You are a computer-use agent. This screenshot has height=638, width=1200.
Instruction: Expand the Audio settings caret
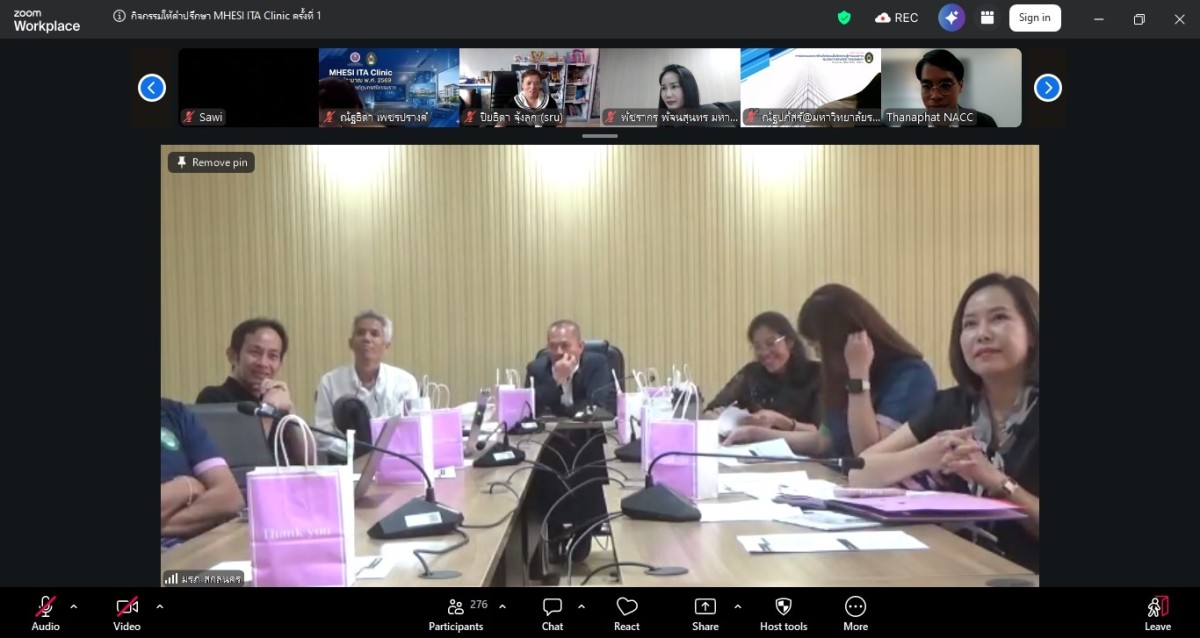[x=73, y=606]
